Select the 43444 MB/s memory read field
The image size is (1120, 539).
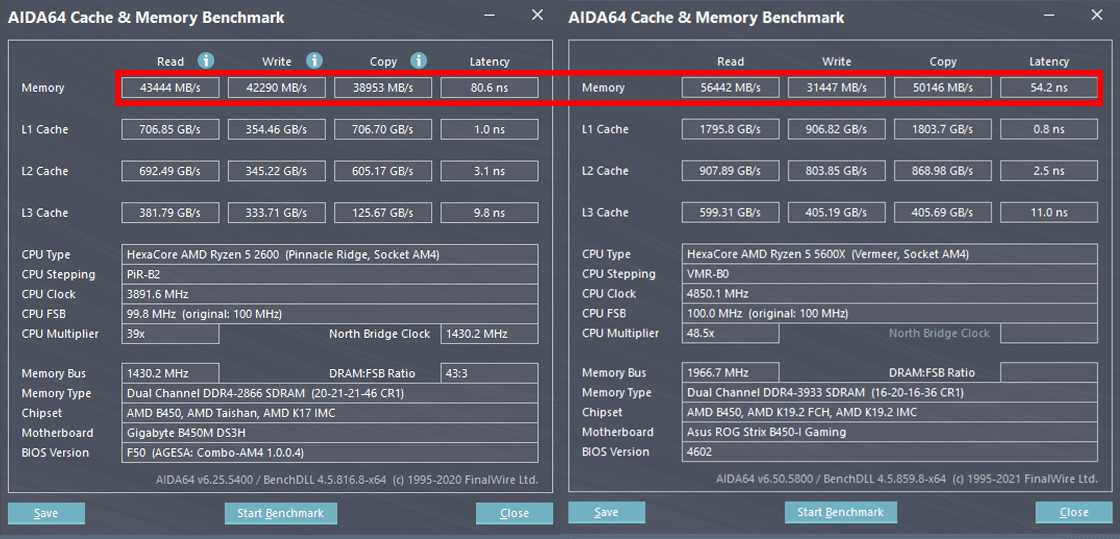pyautogui.click(x=170, y=88)
